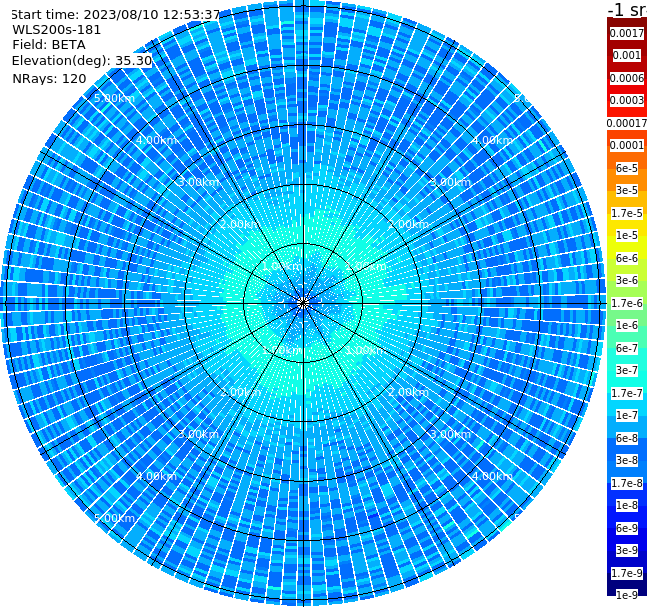Image resolution: width=647 pixels, height=607 pixels.
Task: Click the 1.7e-7 colorbar label
Action: (x=627, y=393)
